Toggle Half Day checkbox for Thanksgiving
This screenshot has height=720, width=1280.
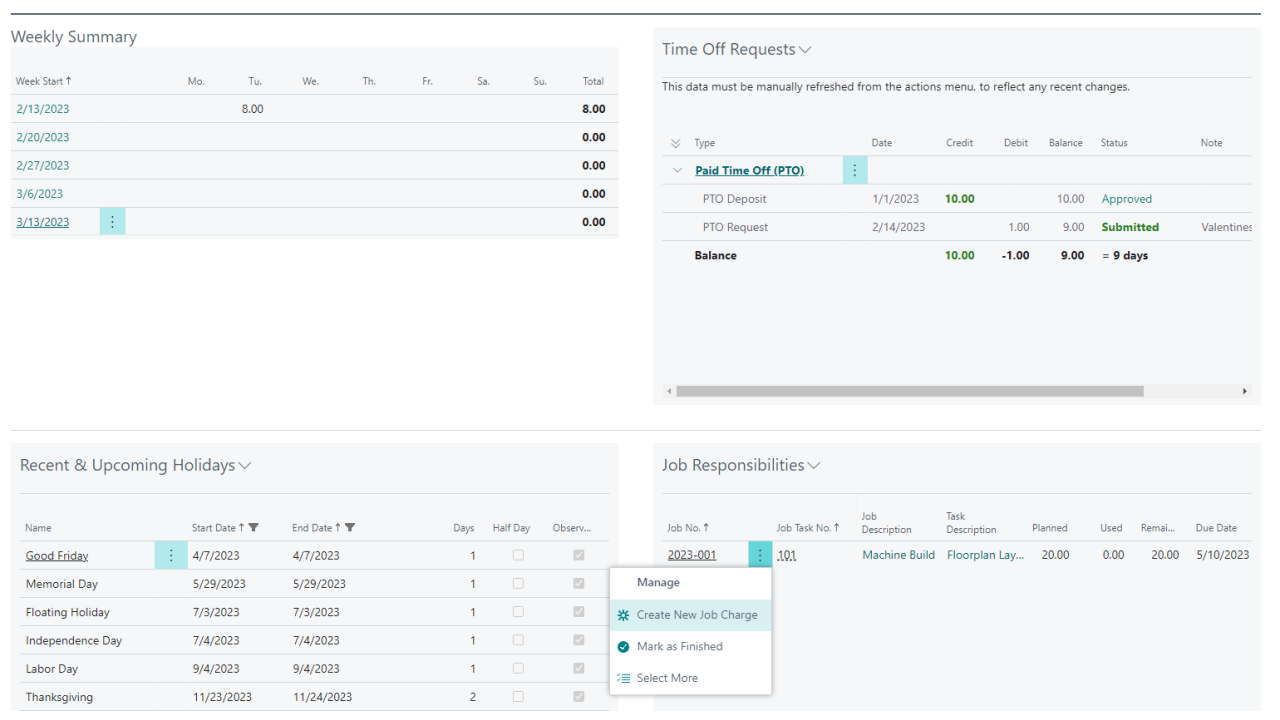(518, 696)
